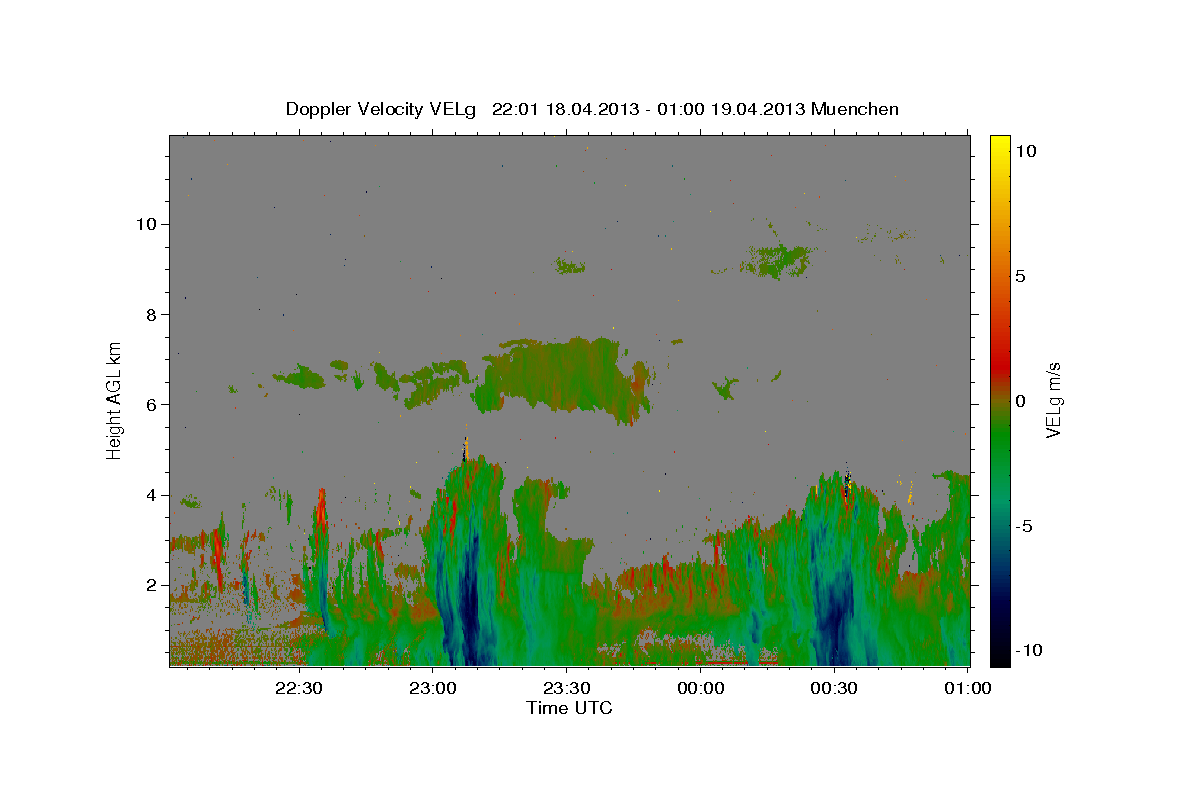Screen dimensions: 1200x800
Task: Click the red updraft streak near 22:35
Action: (x=321, y=512)
